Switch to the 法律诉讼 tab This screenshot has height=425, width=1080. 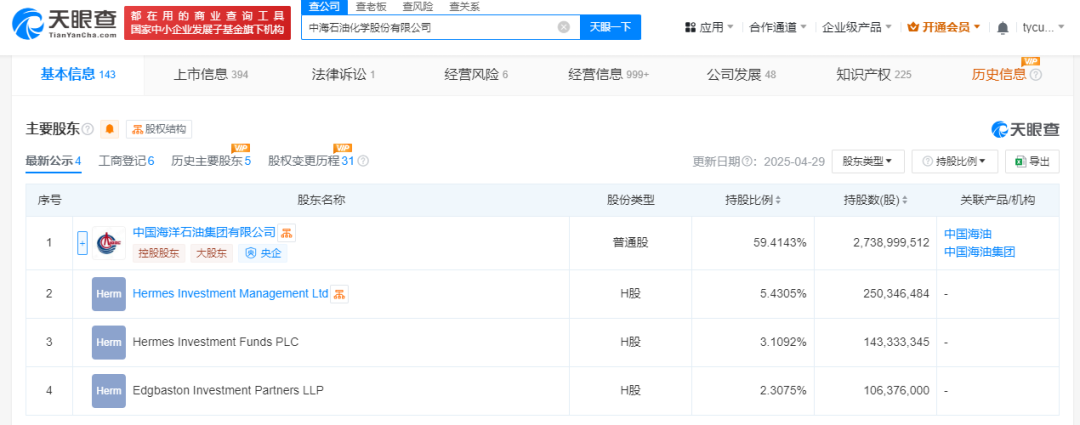coord(343,75)
